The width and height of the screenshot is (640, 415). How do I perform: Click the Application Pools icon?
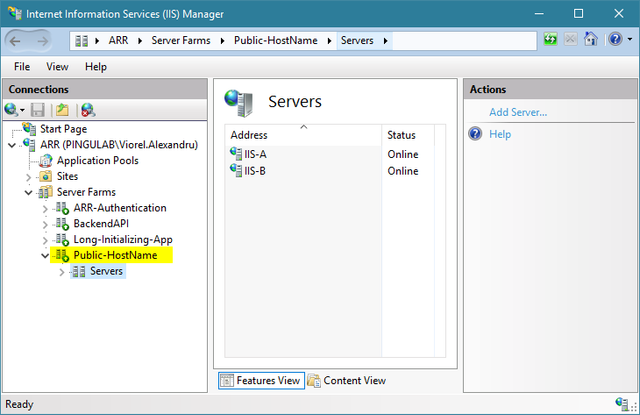tap(46, 161)
